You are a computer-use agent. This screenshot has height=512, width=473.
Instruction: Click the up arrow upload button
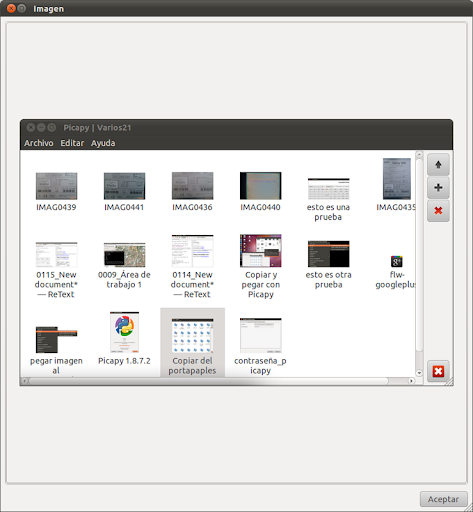(438, 165)
